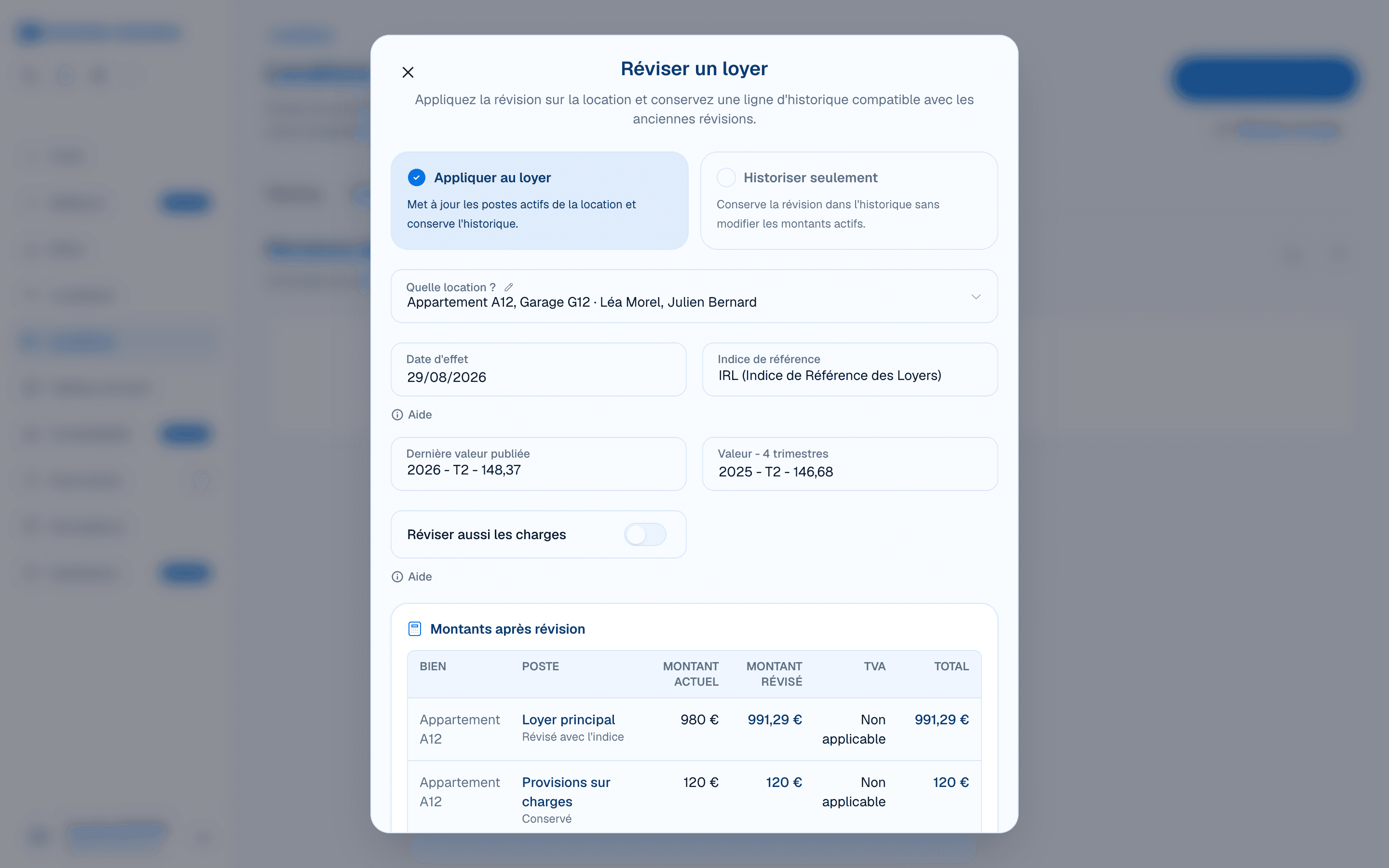Click the pencil icon beside Quelle location ?

508,287
